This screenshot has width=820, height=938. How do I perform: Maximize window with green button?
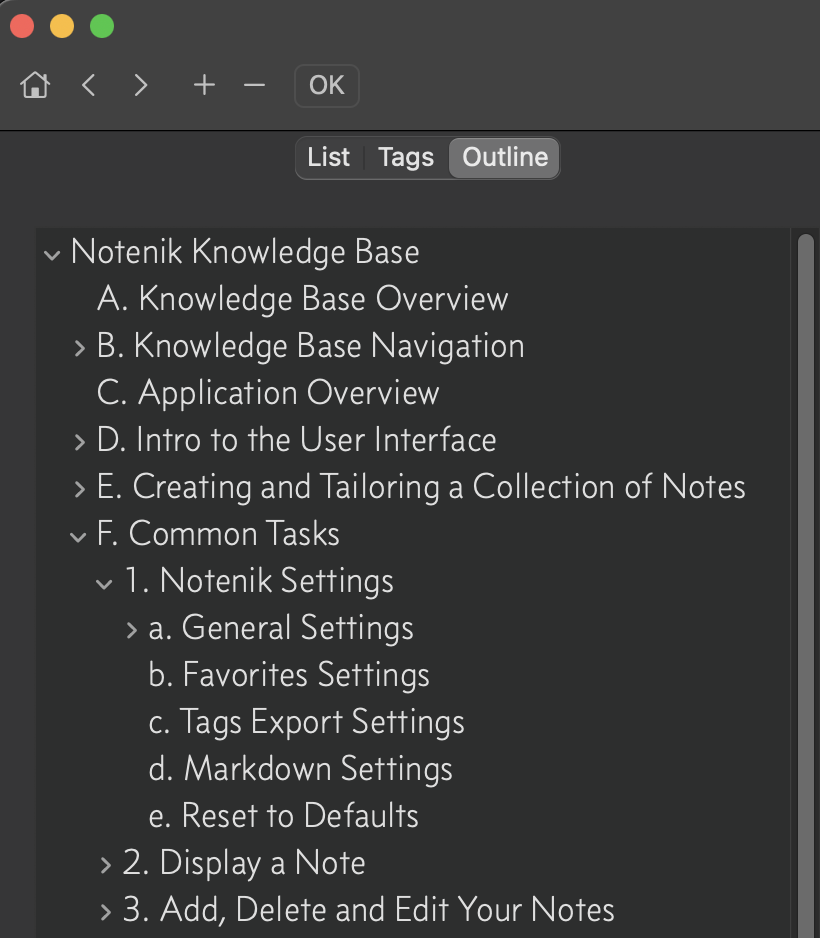[x=102, y=26]
